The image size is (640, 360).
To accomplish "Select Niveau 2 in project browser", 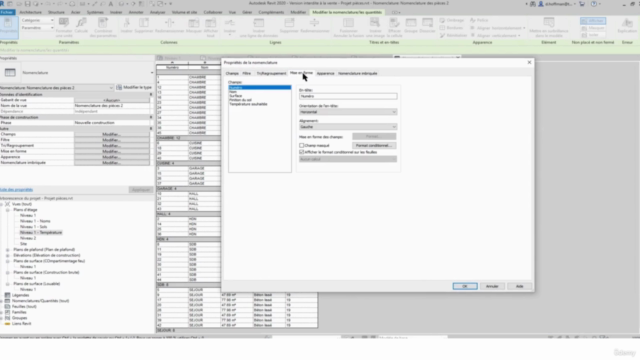I will point(28,238).
